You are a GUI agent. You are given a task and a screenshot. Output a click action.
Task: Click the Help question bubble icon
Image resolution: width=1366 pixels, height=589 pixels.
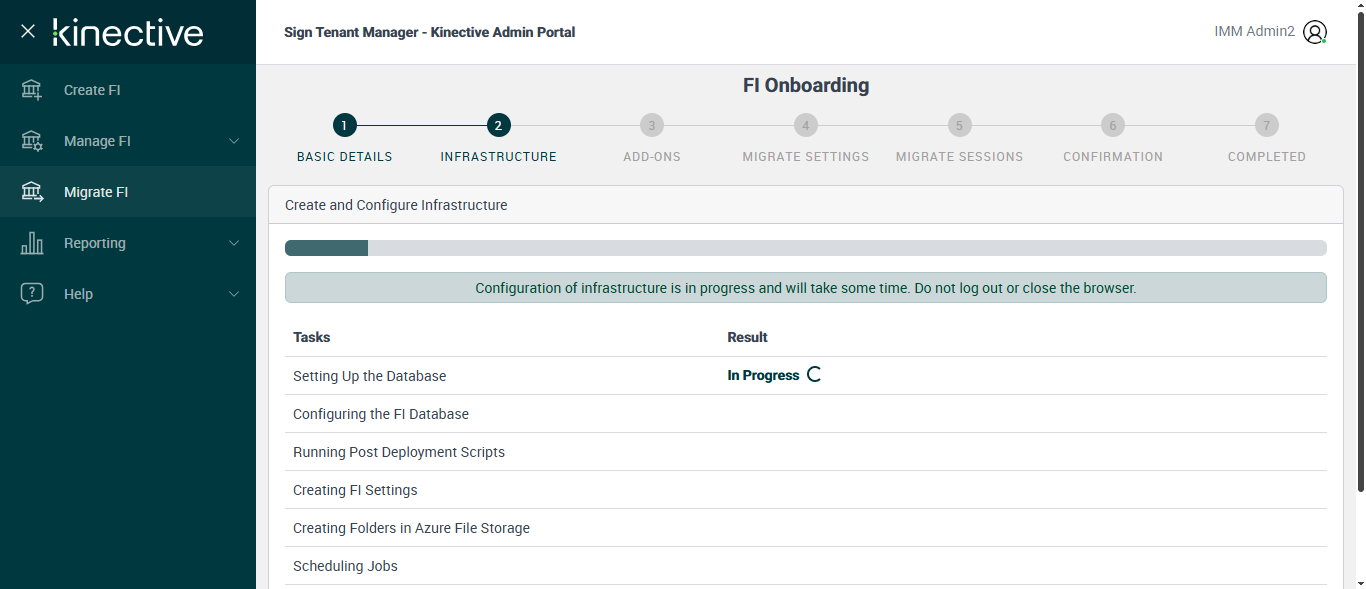(x=32, y=294)
